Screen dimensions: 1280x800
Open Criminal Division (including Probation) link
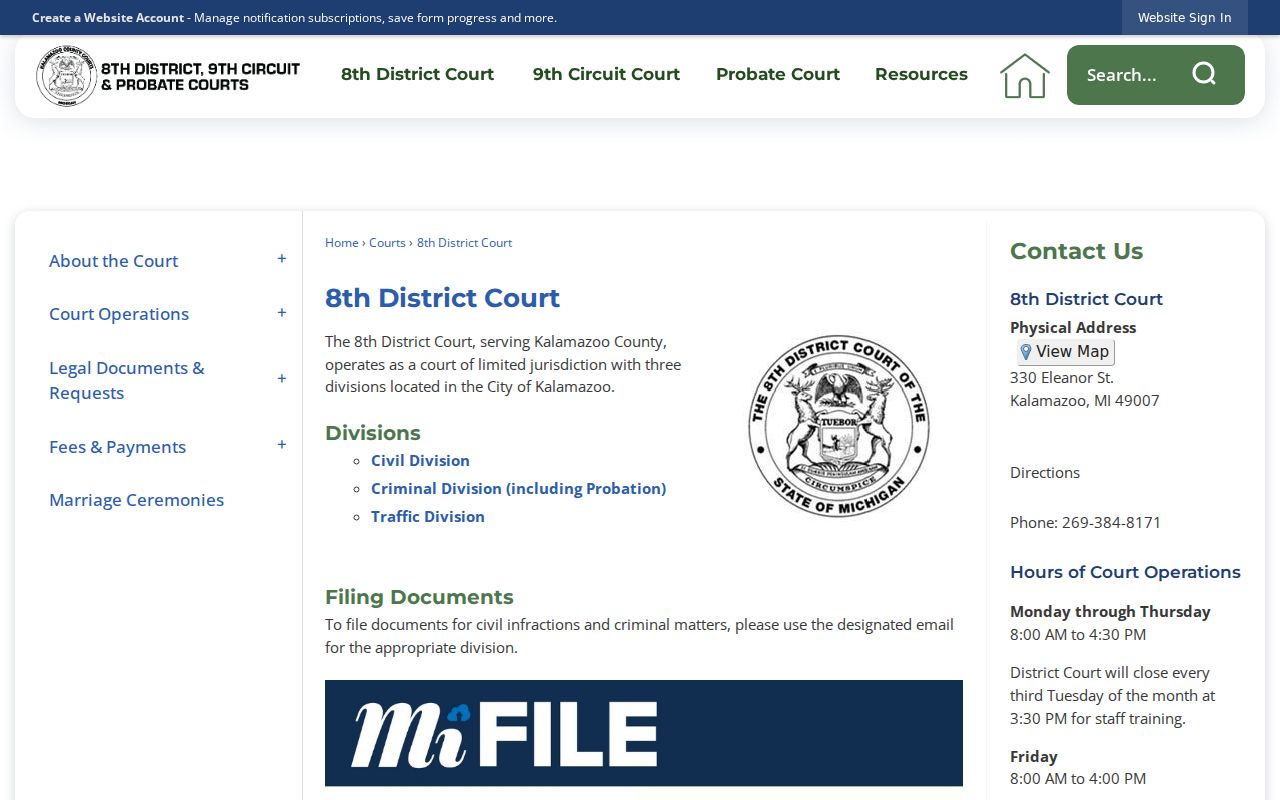point(518,488)
